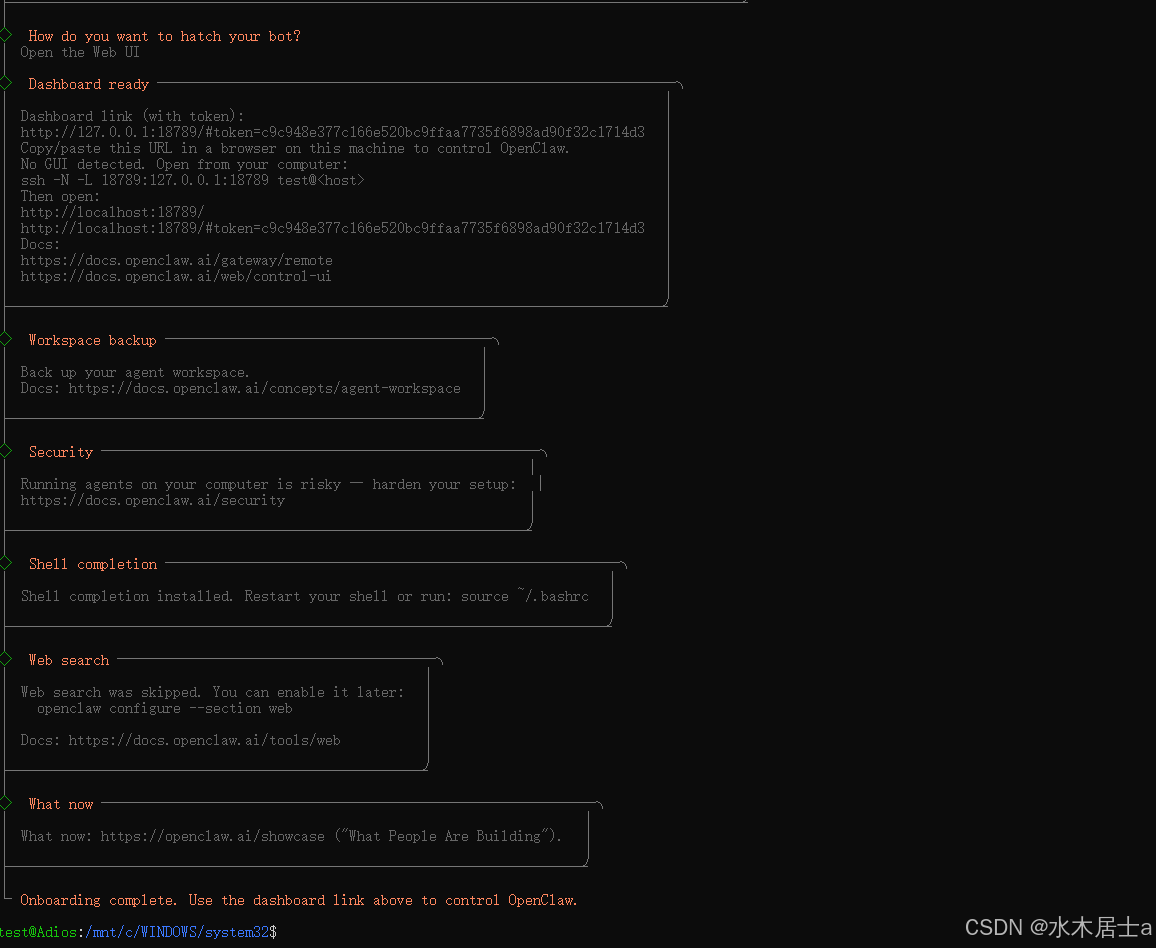Click the test@Adios shell prompt line
Screen dimensions: 1156x948
[x=139, y=933]
